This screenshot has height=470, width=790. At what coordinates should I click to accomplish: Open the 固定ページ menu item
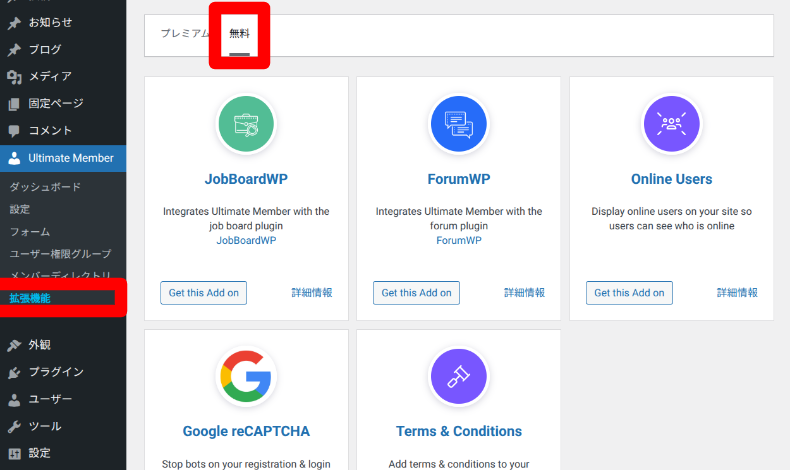[x=55, y=104]
